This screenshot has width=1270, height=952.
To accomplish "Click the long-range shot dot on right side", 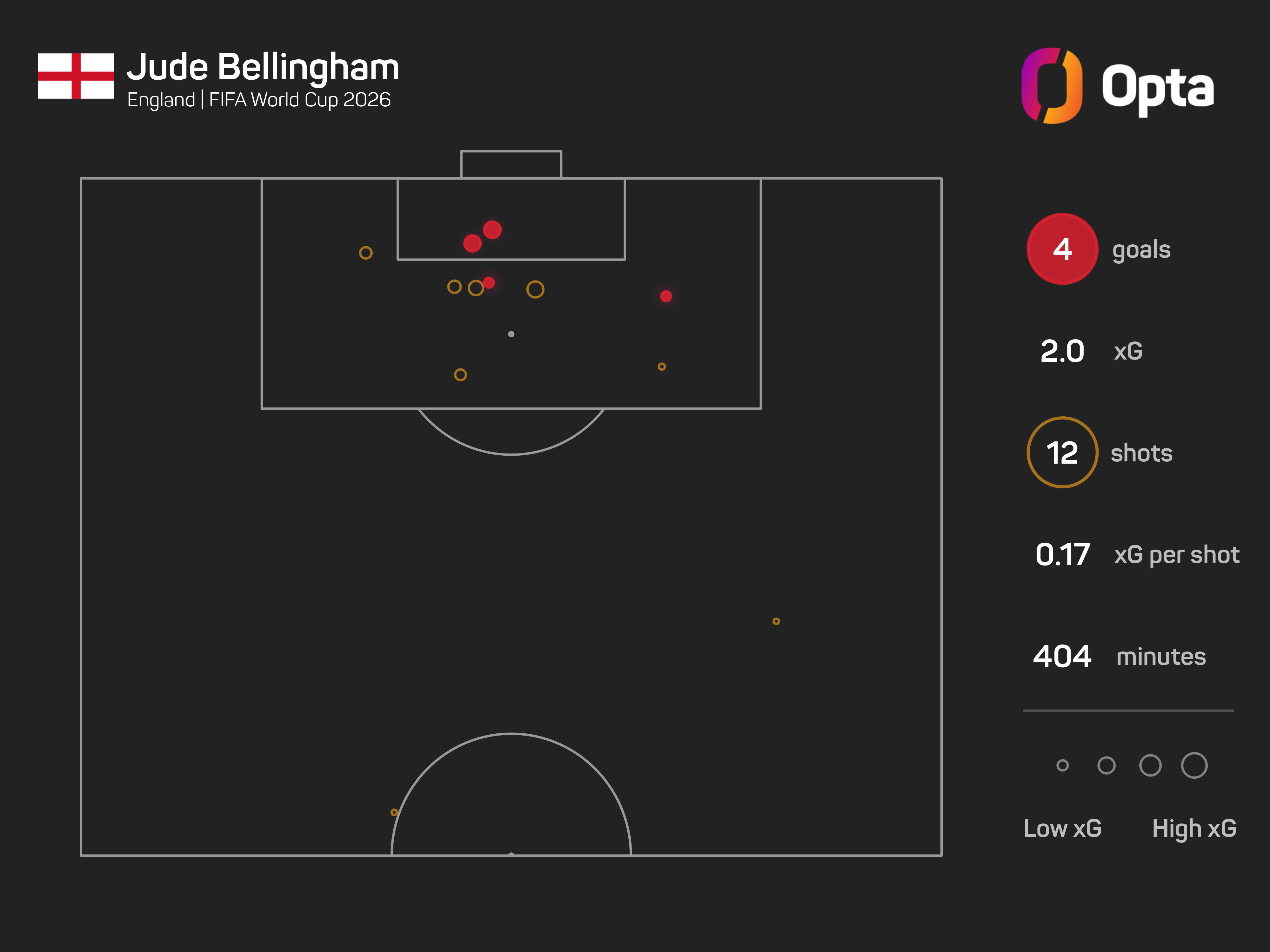I will [x=776, y=621].
